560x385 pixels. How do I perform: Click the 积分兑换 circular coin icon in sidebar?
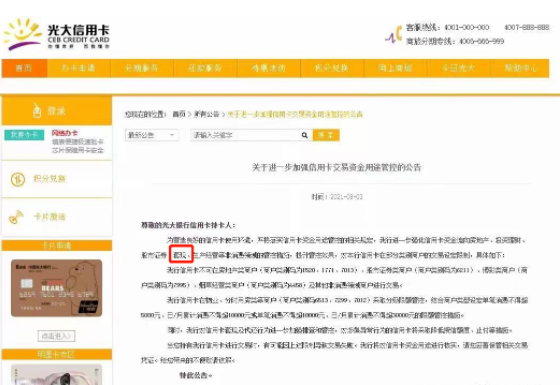pos(18,179)
